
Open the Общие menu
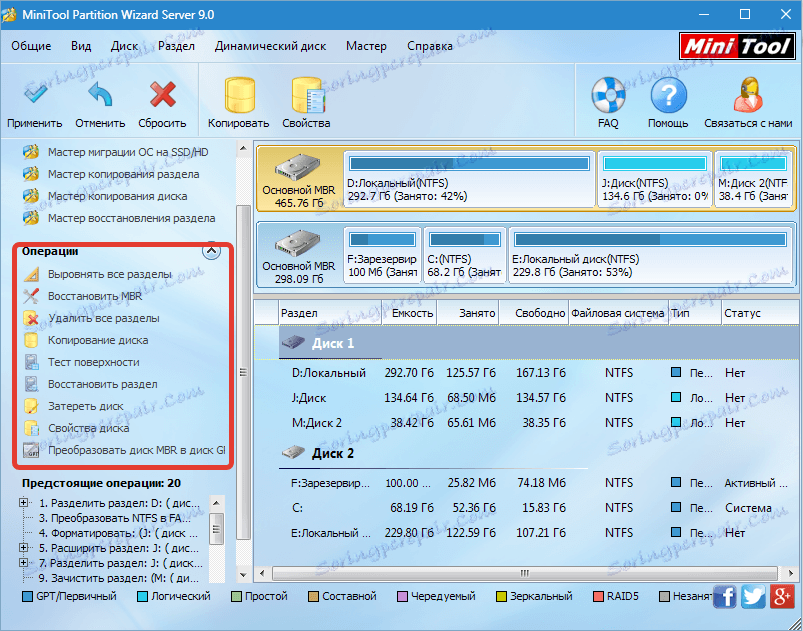tap(31, 46)
